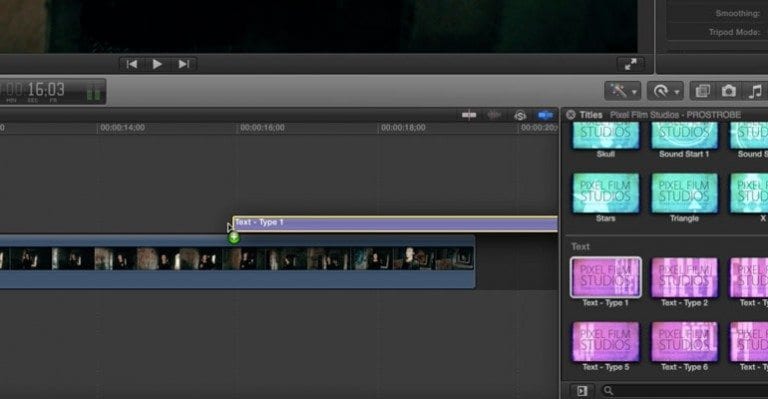The width and height of the screenshot is (768, 399).
Task: Toggle snapping in the timeline
Action: tap(545, 116)
